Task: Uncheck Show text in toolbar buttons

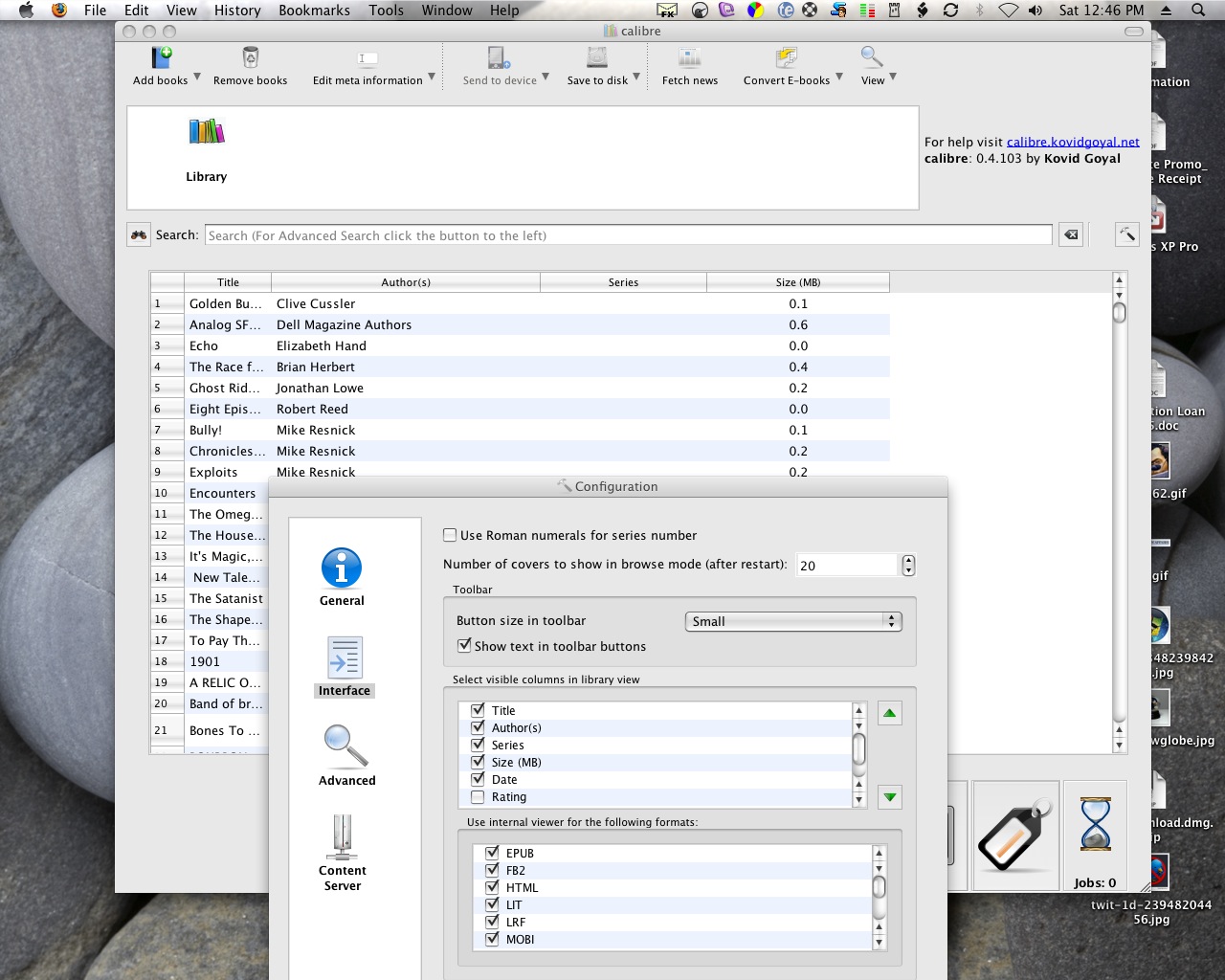Action: 464,646
